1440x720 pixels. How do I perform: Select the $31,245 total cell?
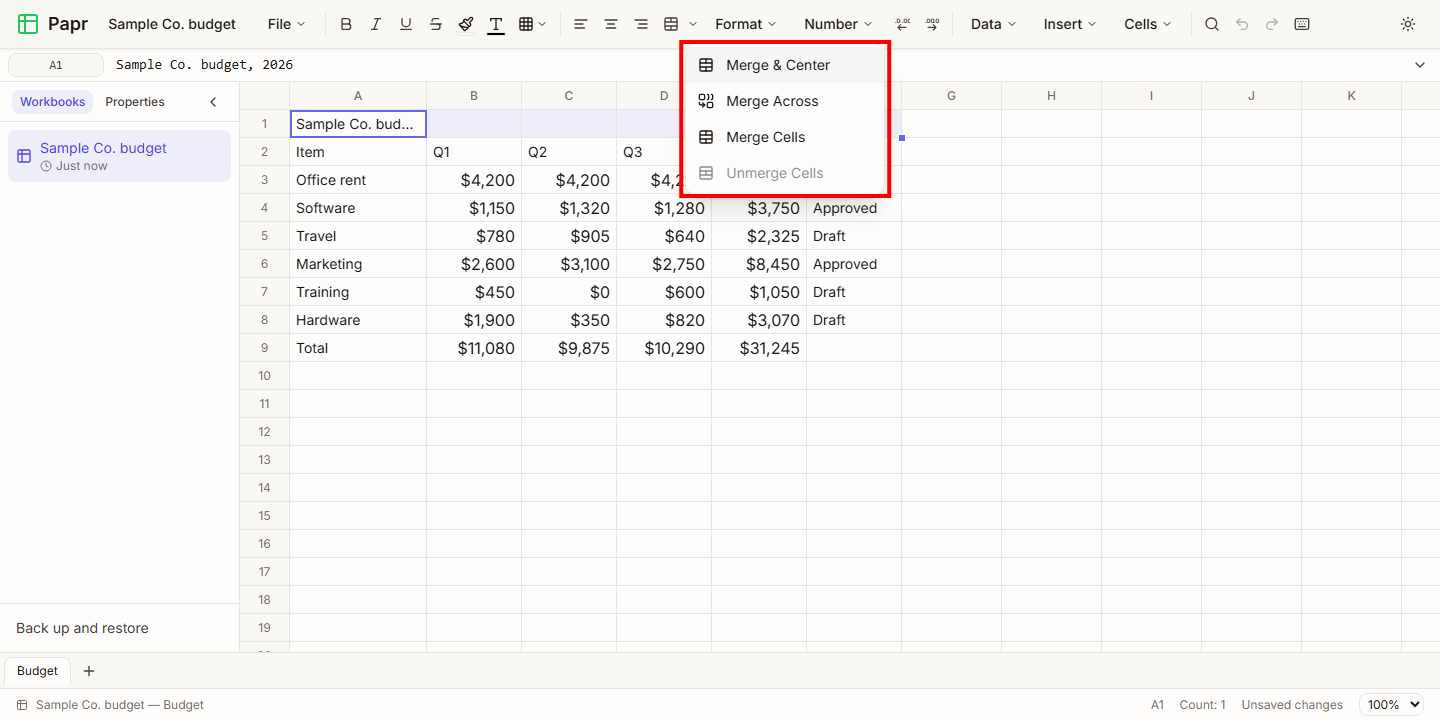[x=759, y=348]
